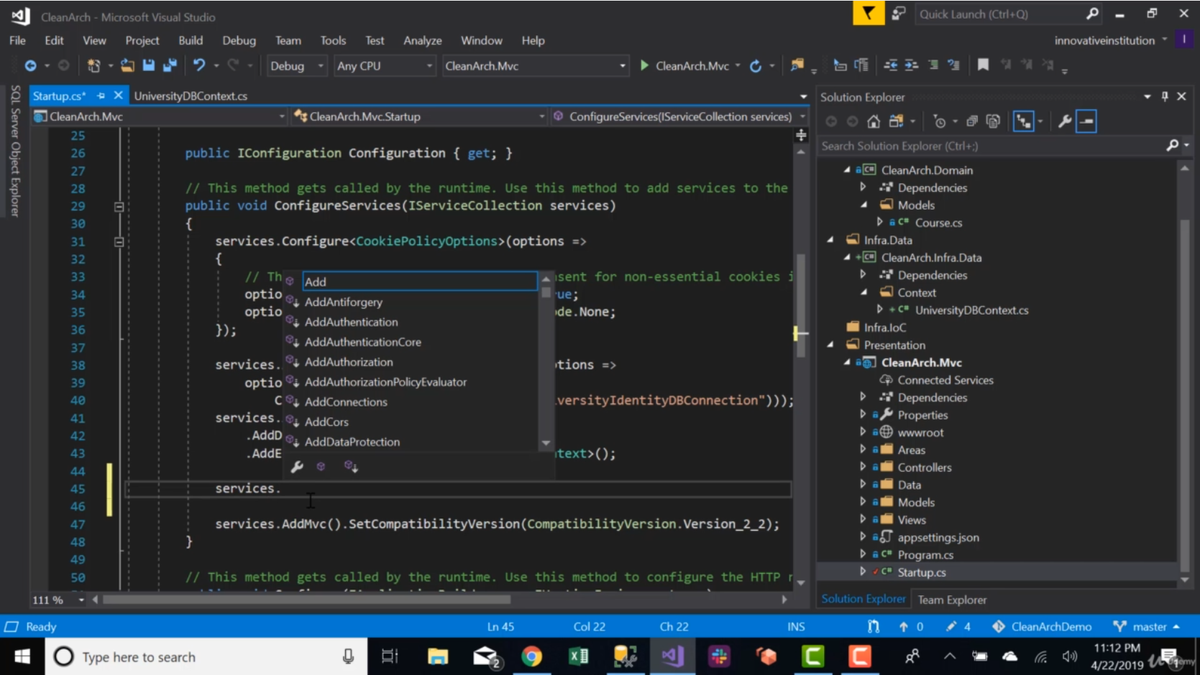Expand the wwwroot folder node
This screenshot has width=1200, height=675.
pyautogui.click(x=863, y=432)
